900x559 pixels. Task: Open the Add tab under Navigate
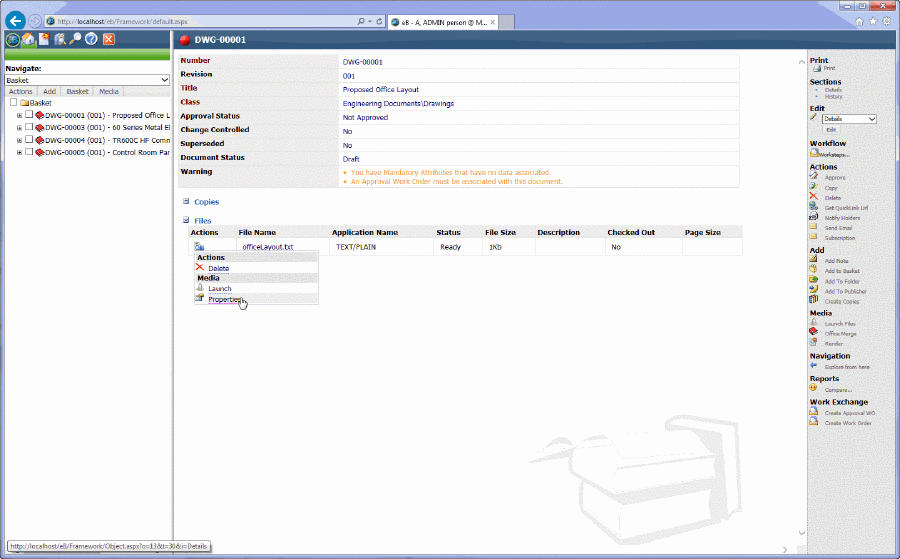point(49,91)
